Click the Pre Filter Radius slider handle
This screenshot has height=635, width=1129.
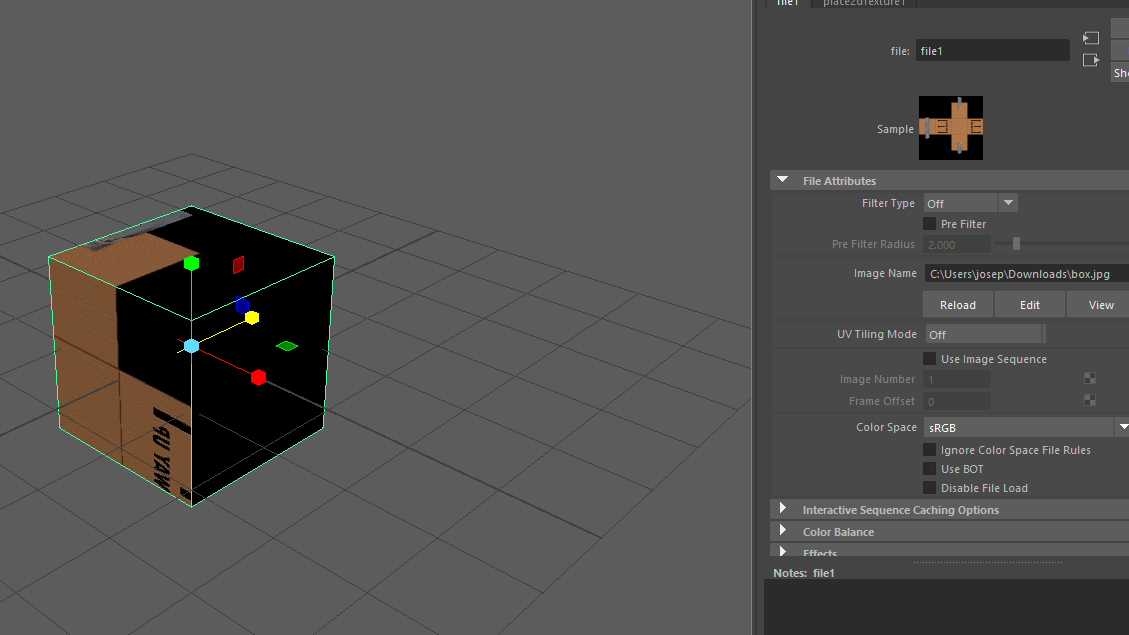[x=1016, y=244]
